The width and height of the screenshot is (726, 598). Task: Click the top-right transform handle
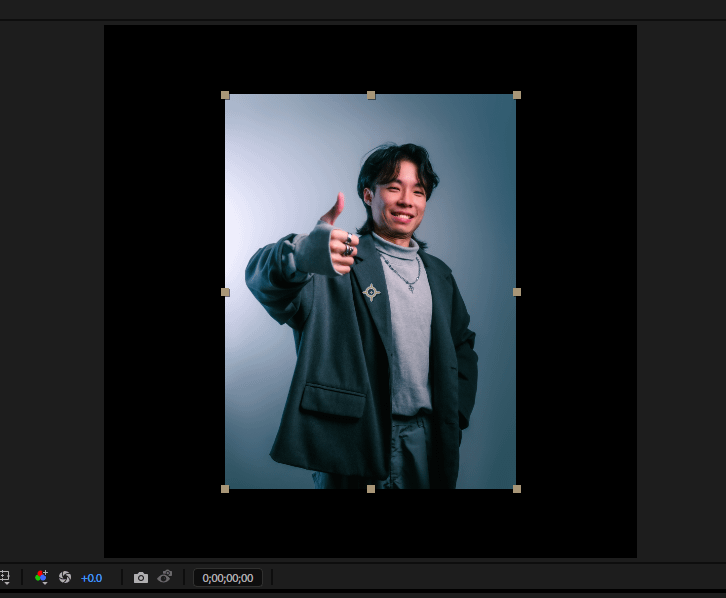517,95
